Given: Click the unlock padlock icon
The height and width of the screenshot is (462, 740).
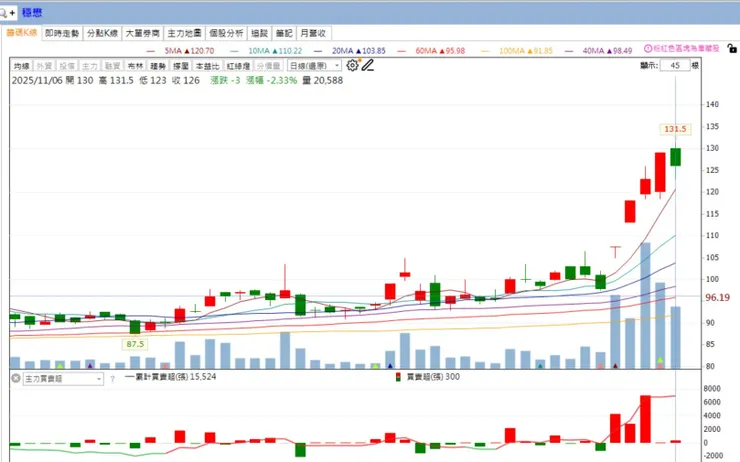Looking at the screenshot, I should [732, 49].
